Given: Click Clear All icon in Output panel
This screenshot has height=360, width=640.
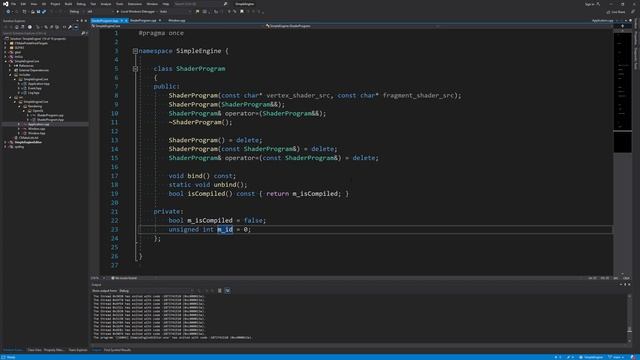Looking at the screenshot, I should 220,291.
